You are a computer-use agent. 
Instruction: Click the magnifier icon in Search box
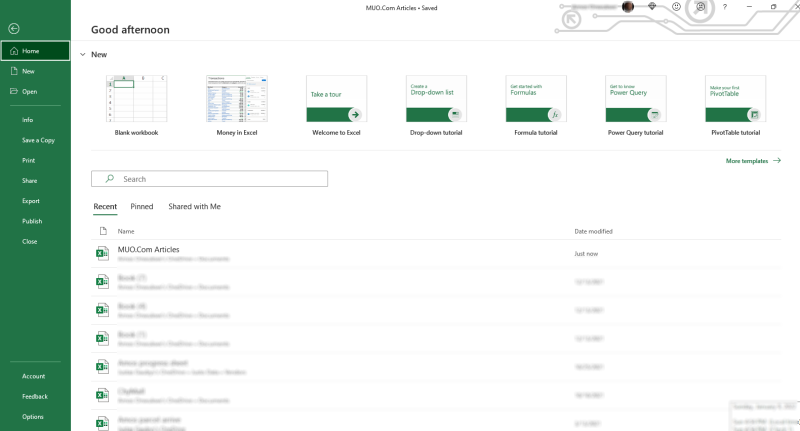(110, 179)
